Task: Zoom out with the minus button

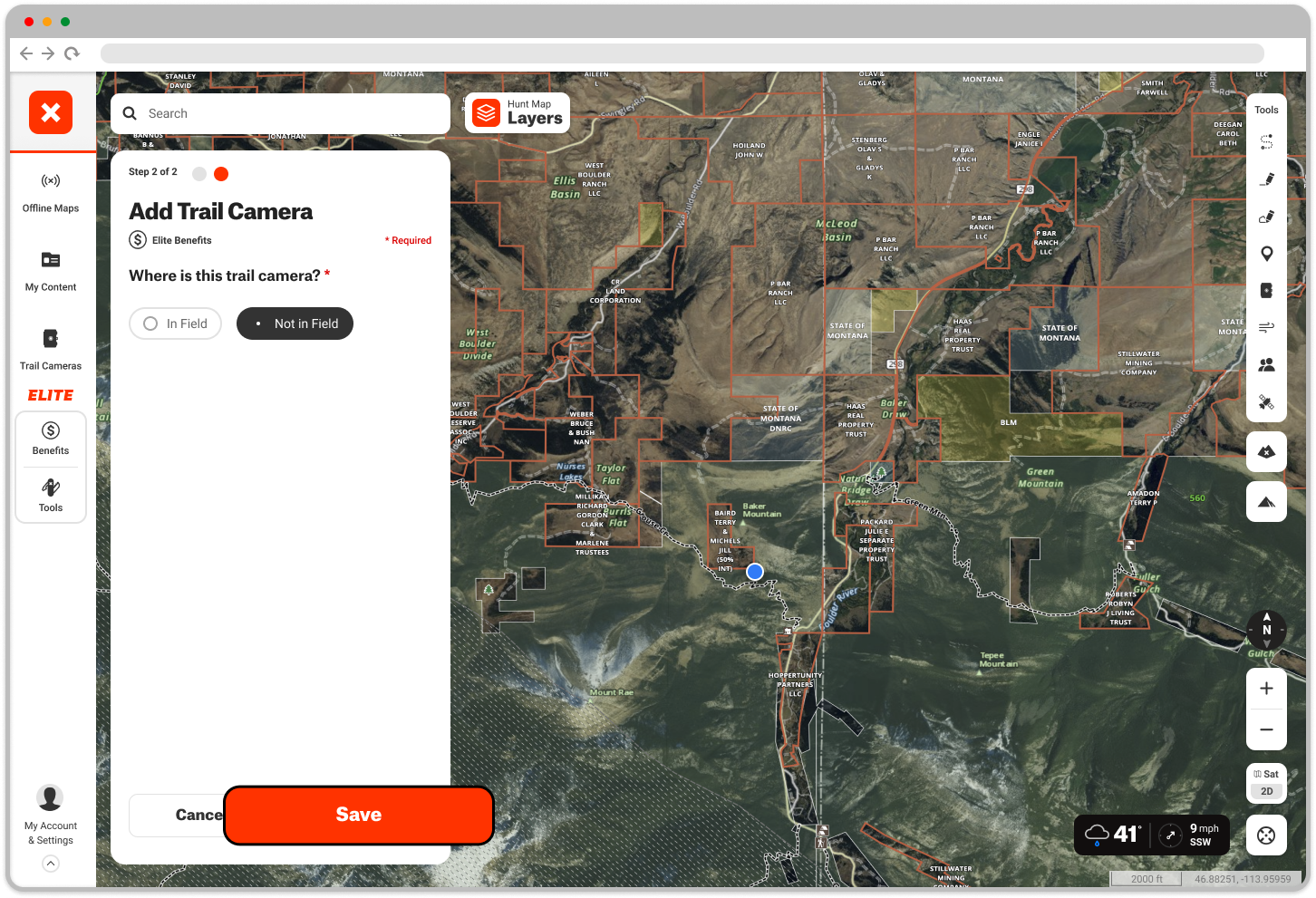Action: pyautogui.click(x=1266, y=729)
